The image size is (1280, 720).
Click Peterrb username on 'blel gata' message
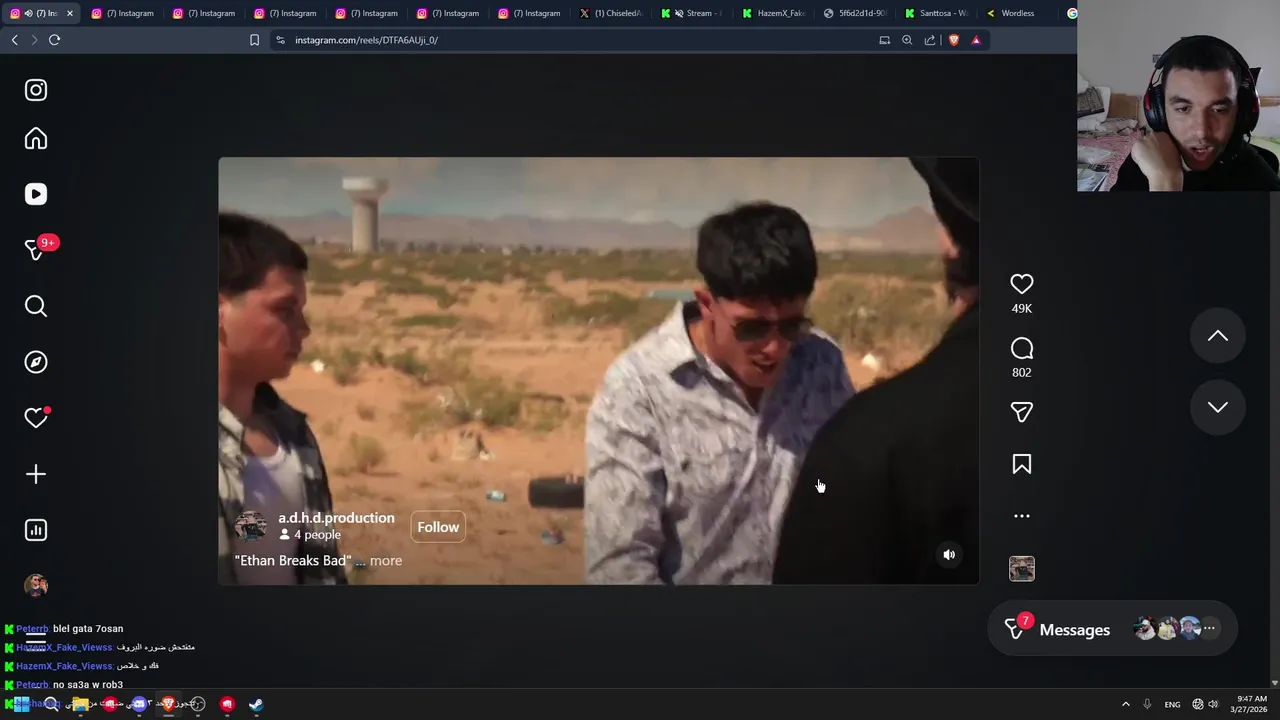32,629
